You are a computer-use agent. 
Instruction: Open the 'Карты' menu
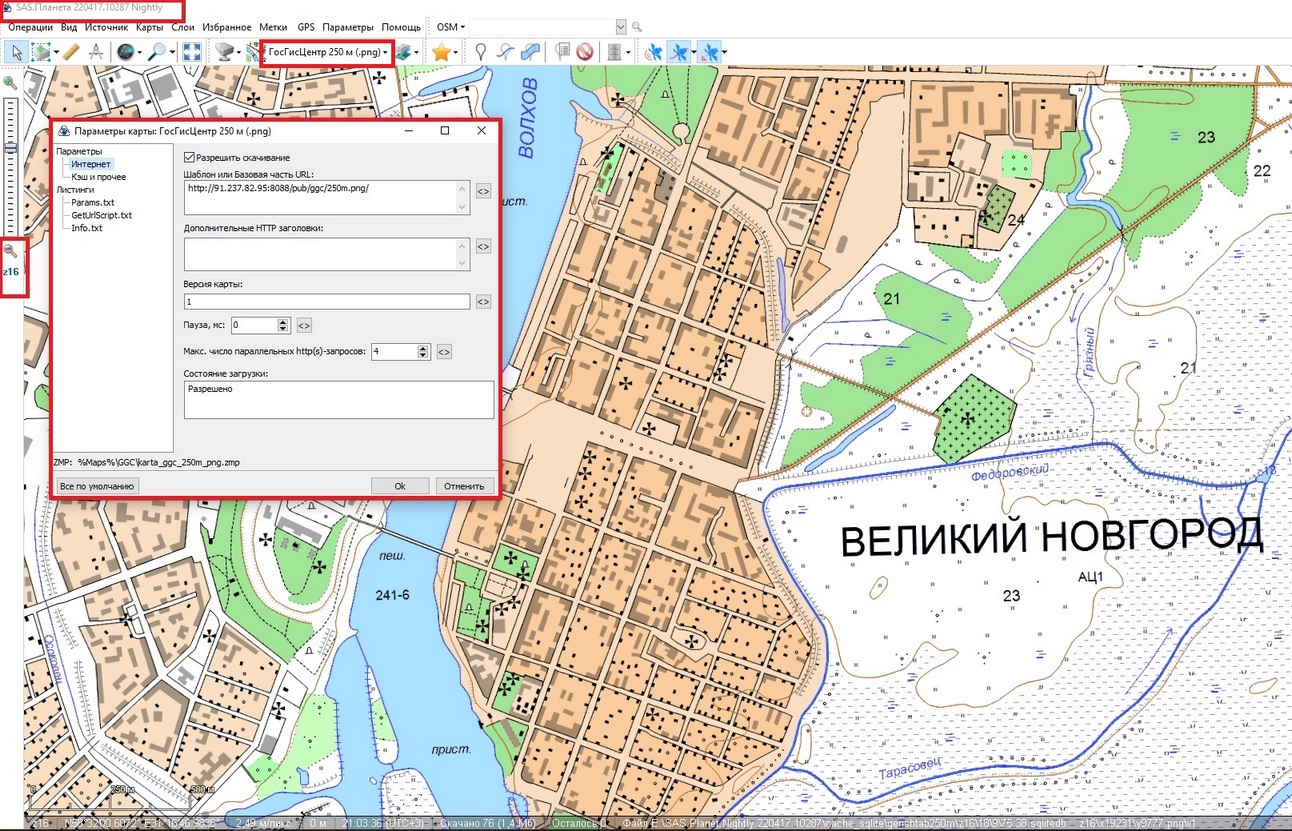149,27
